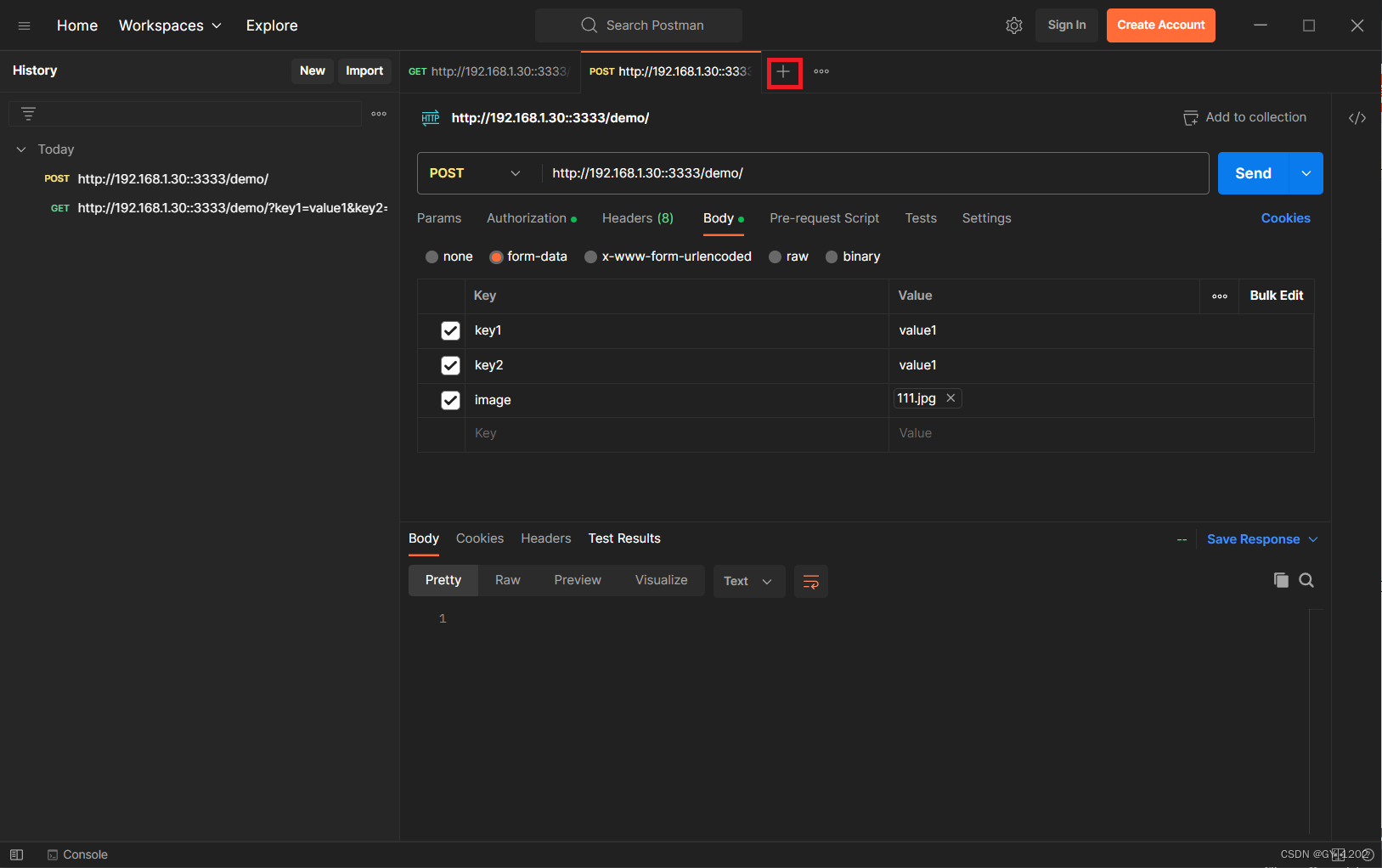1382x868 pixels.
Task: Switch response view to Visualize
Action: click(662, 580)
